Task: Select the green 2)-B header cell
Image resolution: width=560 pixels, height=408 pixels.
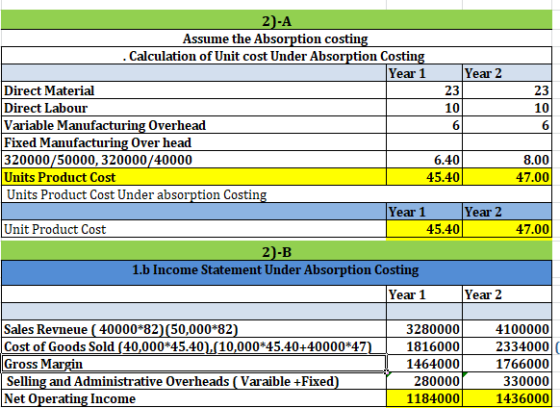Action: [x=276, y=251]
